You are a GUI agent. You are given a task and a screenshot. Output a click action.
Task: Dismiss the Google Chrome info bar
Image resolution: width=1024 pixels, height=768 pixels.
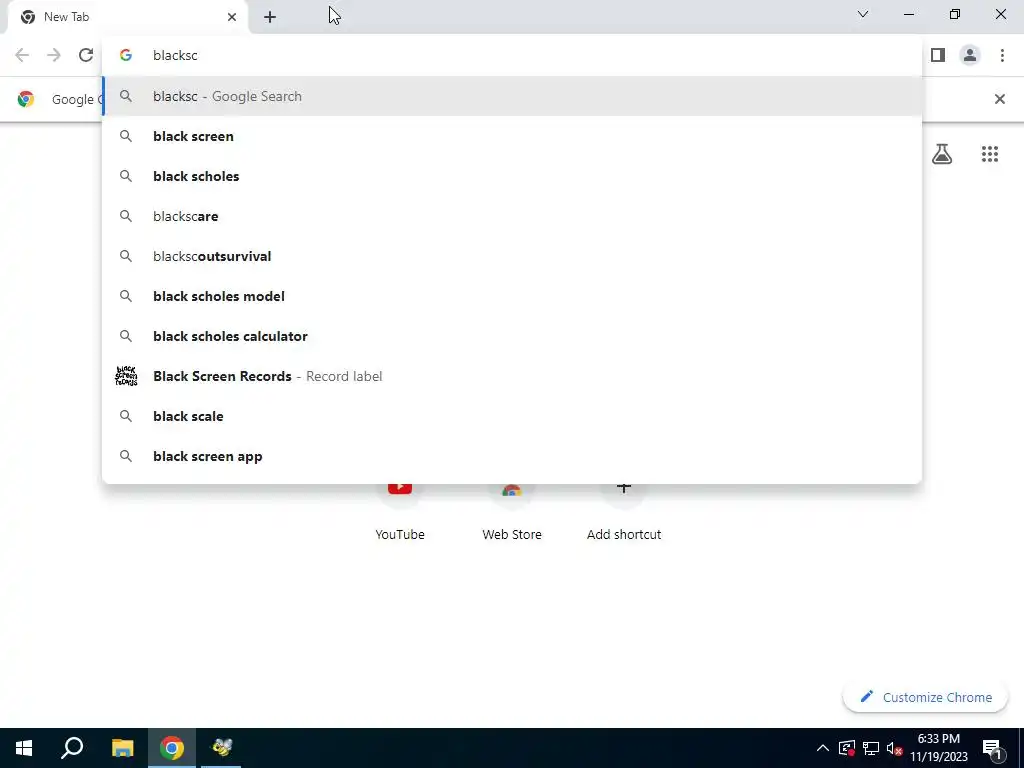click(x=999, y=99)
